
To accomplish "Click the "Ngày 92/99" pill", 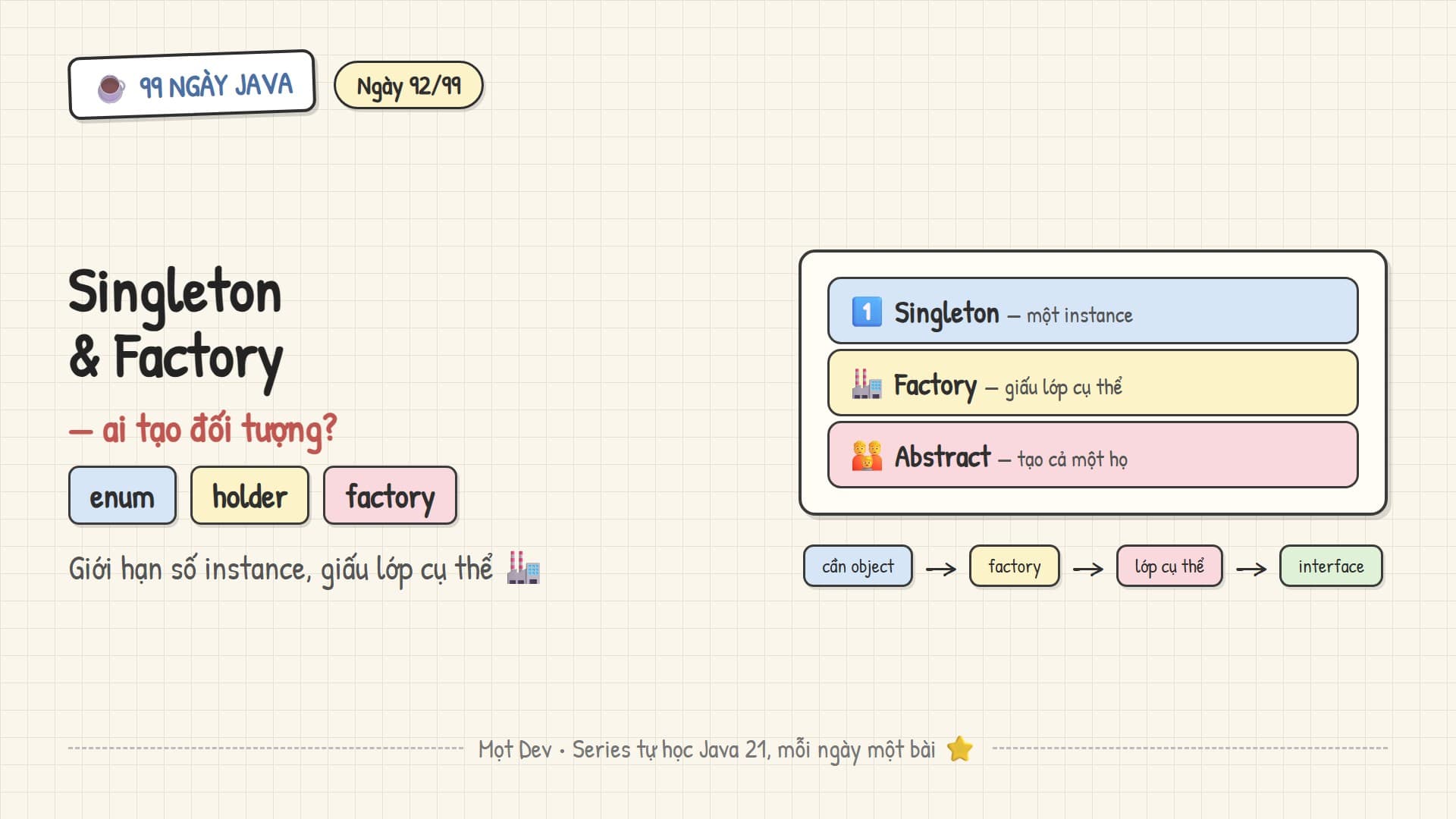I will pyautogui.click(x=409, y=86).
